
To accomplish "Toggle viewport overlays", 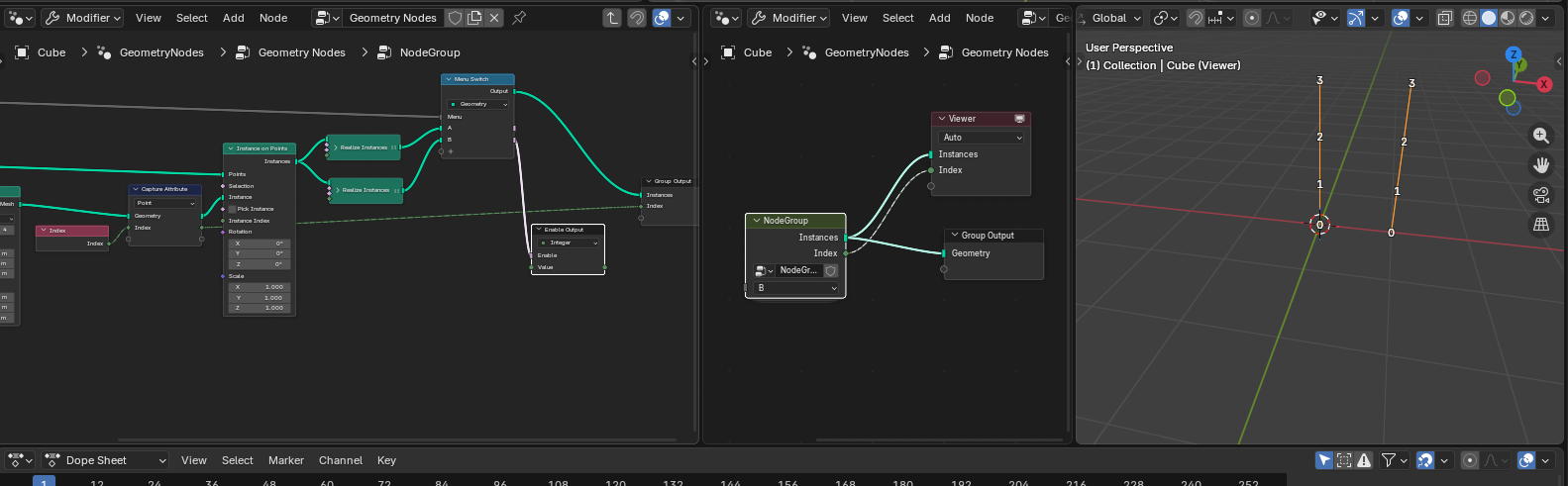I will (1401, 18).
